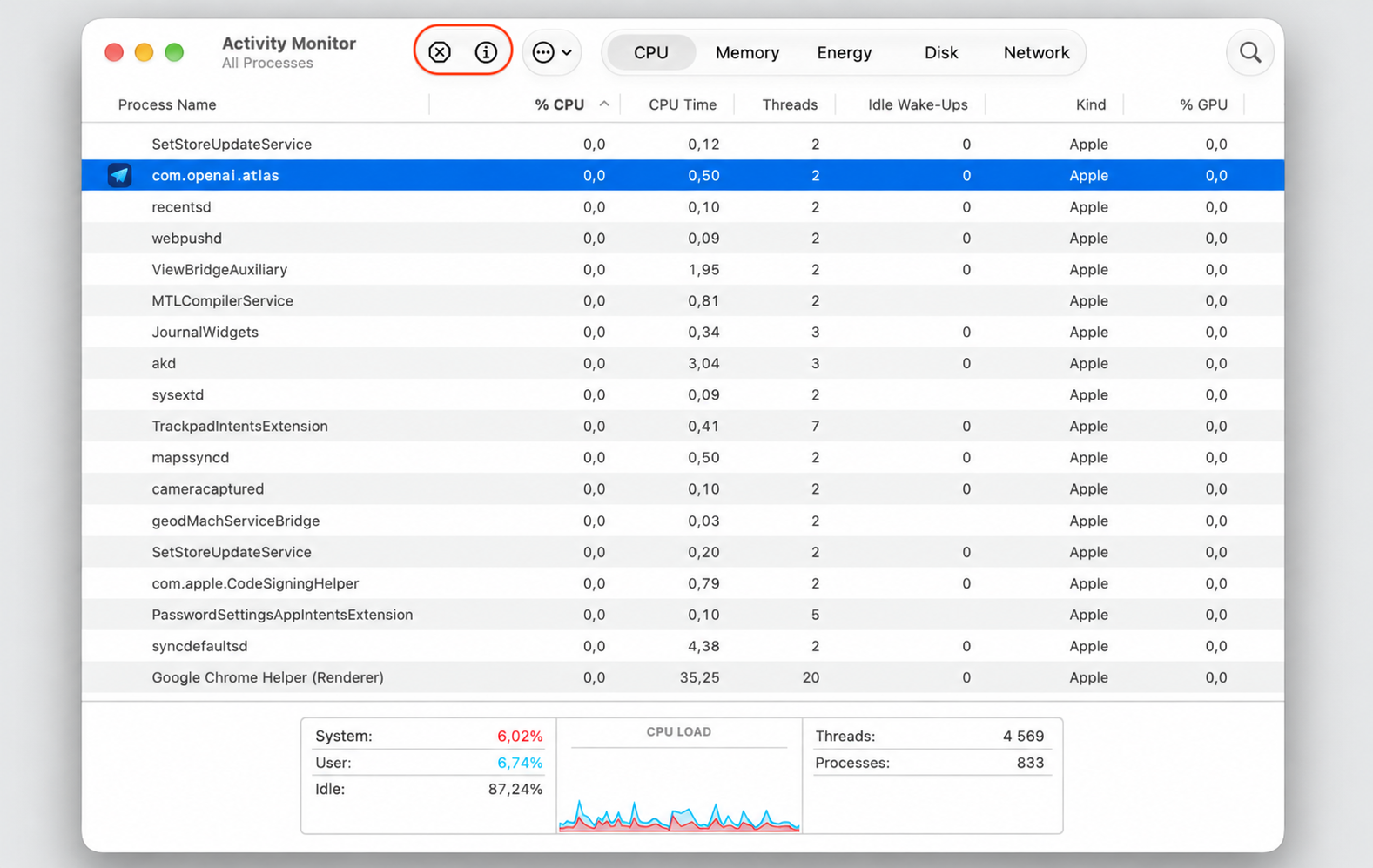This screenshot has width=1373, height=868.
Task: Click the 1,95 CPU Time value
Action: 703,269
